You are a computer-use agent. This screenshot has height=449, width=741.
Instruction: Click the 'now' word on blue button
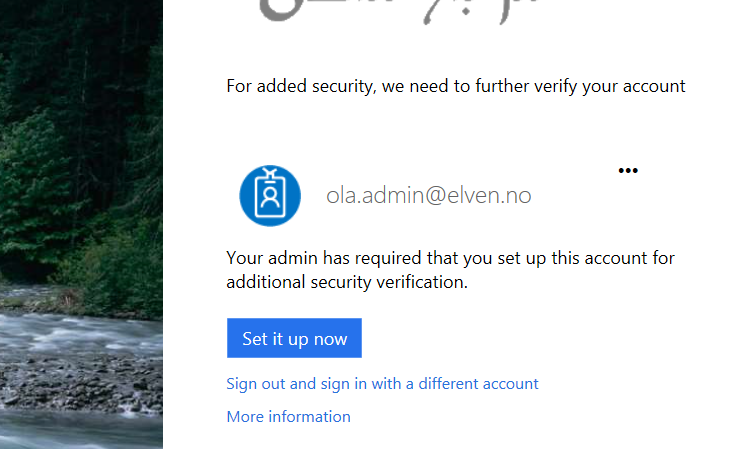pos(330,340)
